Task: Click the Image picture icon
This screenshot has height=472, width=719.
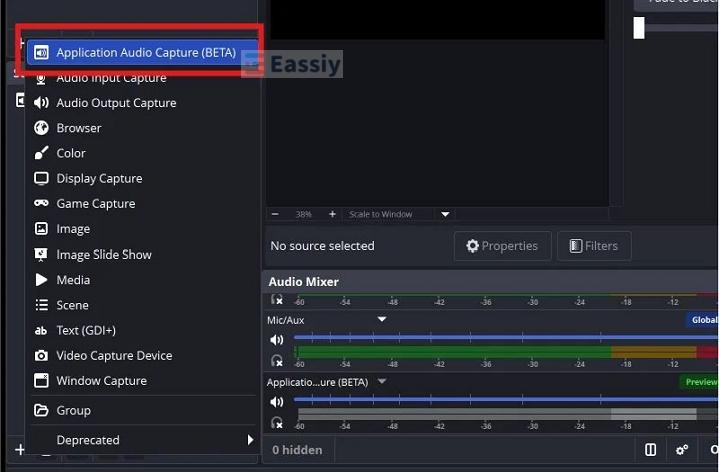Action: (41, 228)
